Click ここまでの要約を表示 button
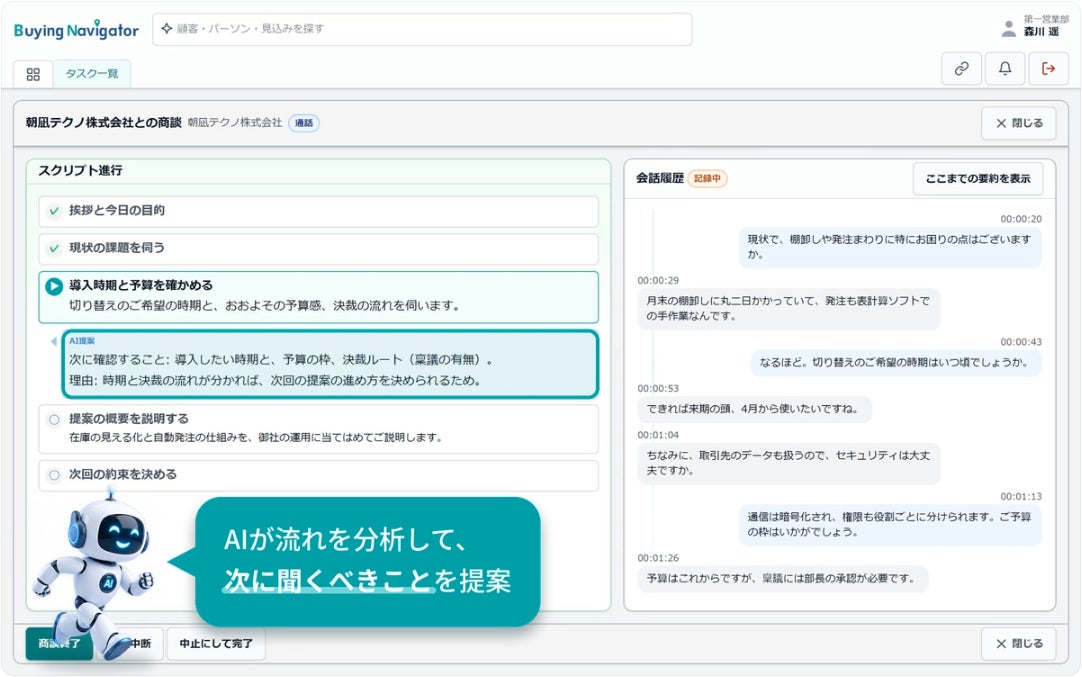 [x=978, y=179]
